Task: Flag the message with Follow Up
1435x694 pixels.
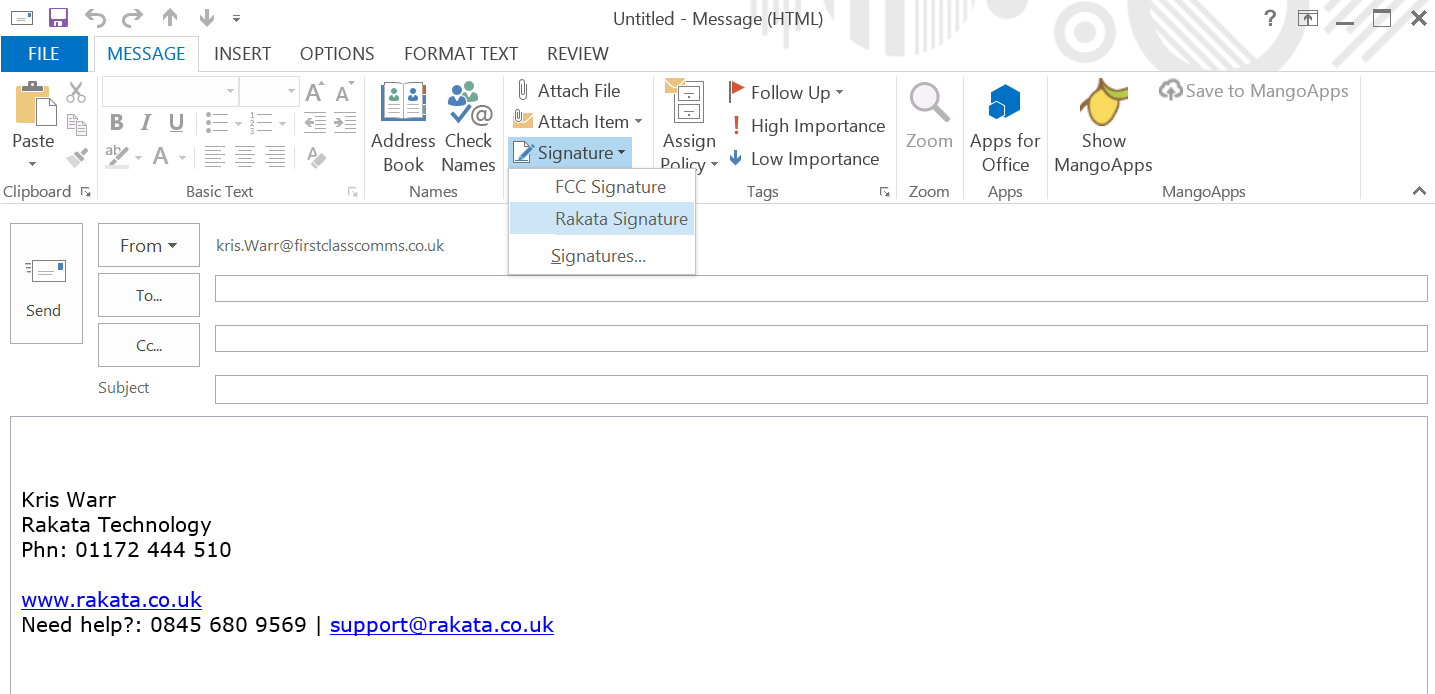Action: (x=786, y=93)
